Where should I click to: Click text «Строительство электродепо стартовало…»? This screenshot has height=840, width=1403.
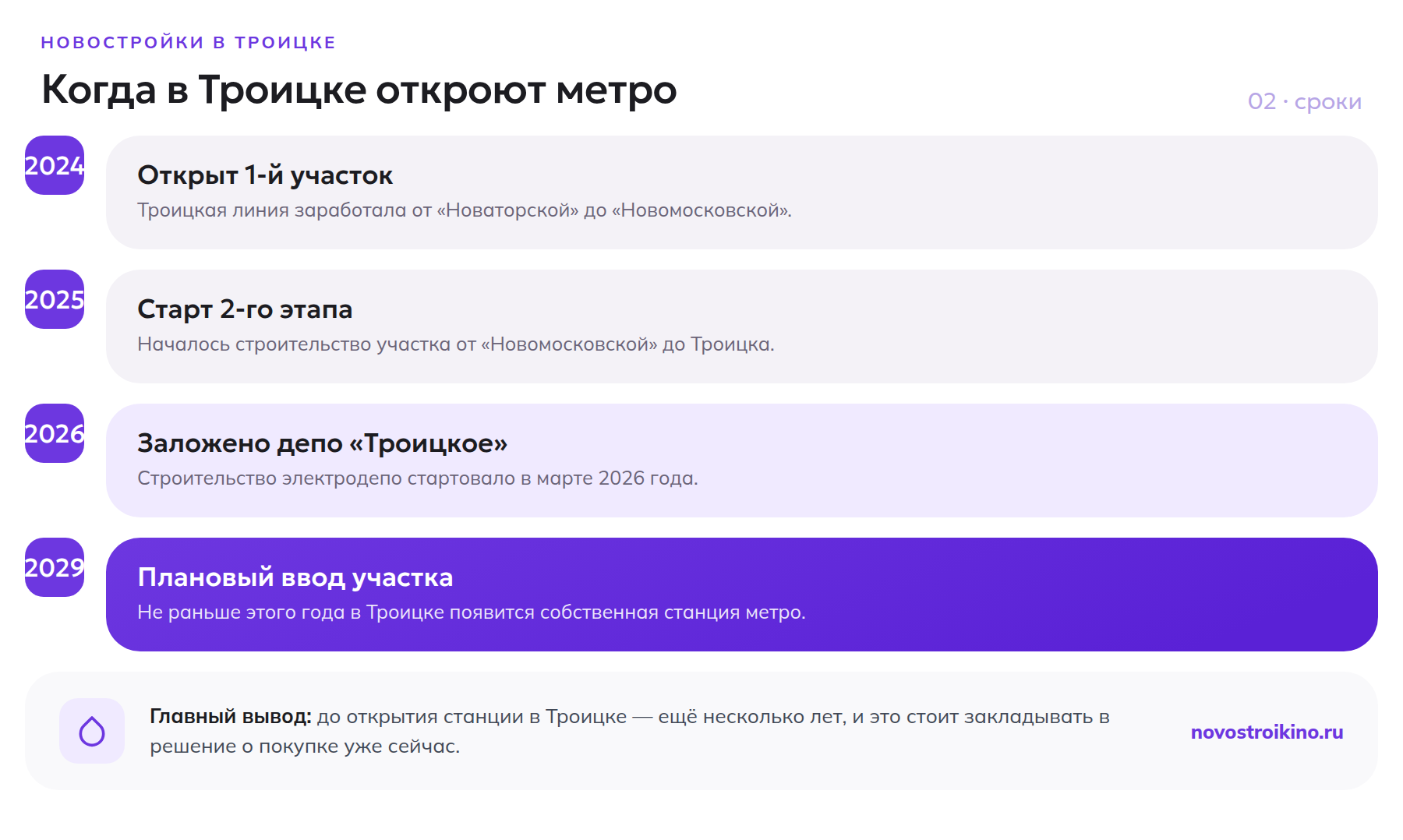[418, 478]
